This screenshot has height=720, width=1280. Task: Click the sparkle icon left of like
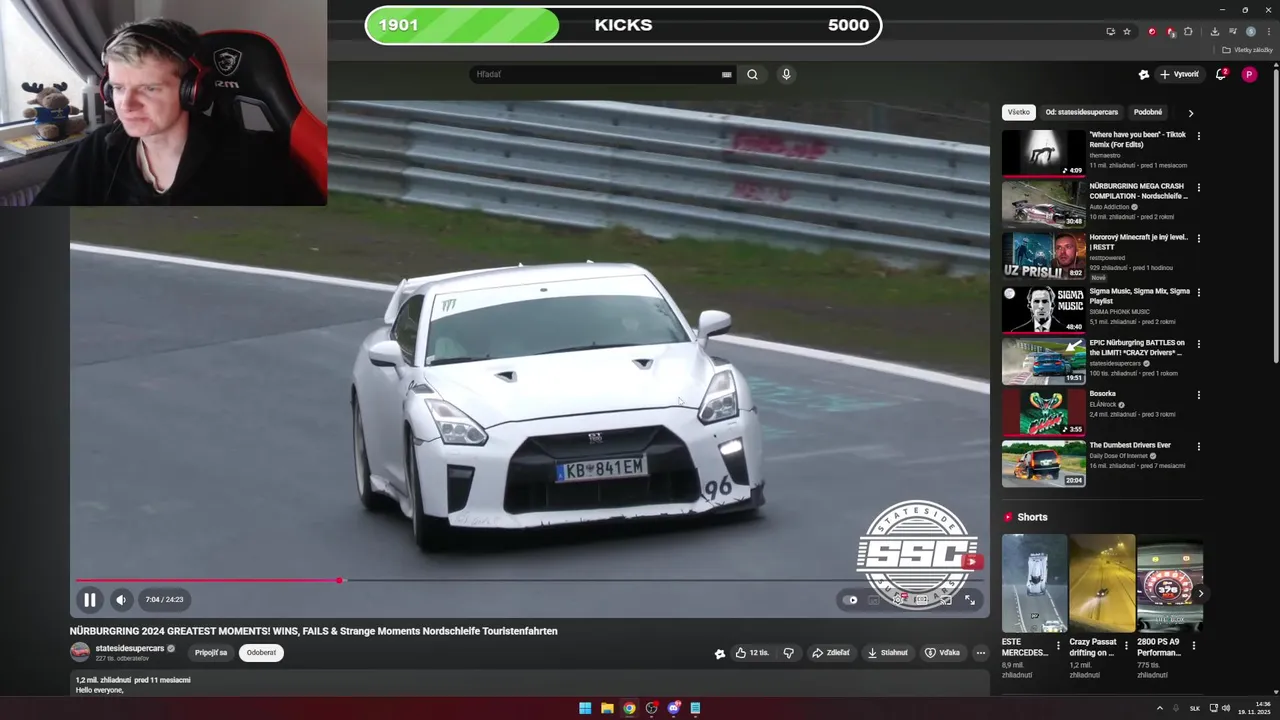tap(719, 654)
